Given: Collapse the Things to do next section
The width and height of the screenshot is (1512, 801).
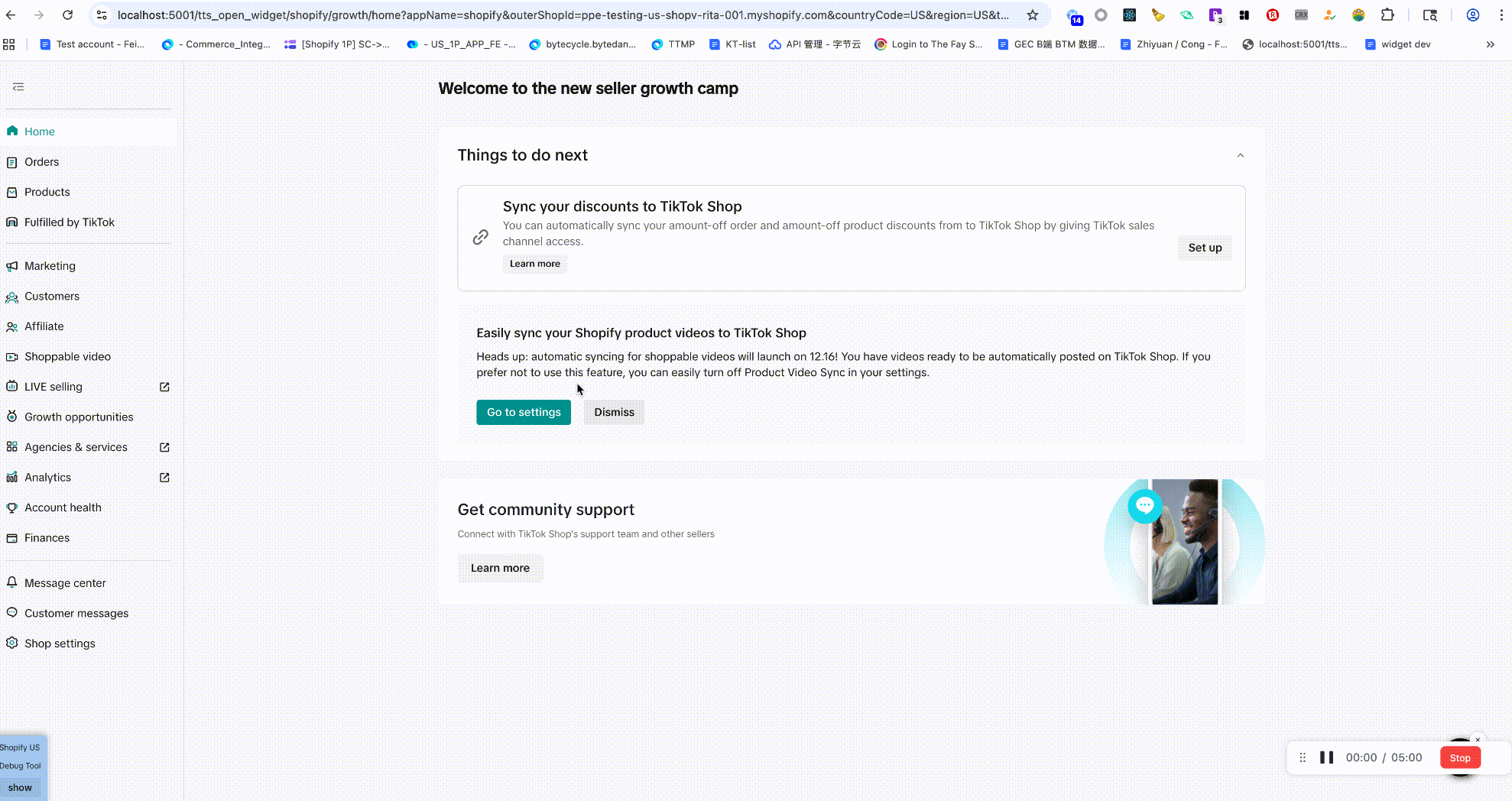Looking at the screenshot, I should 1241,156.
